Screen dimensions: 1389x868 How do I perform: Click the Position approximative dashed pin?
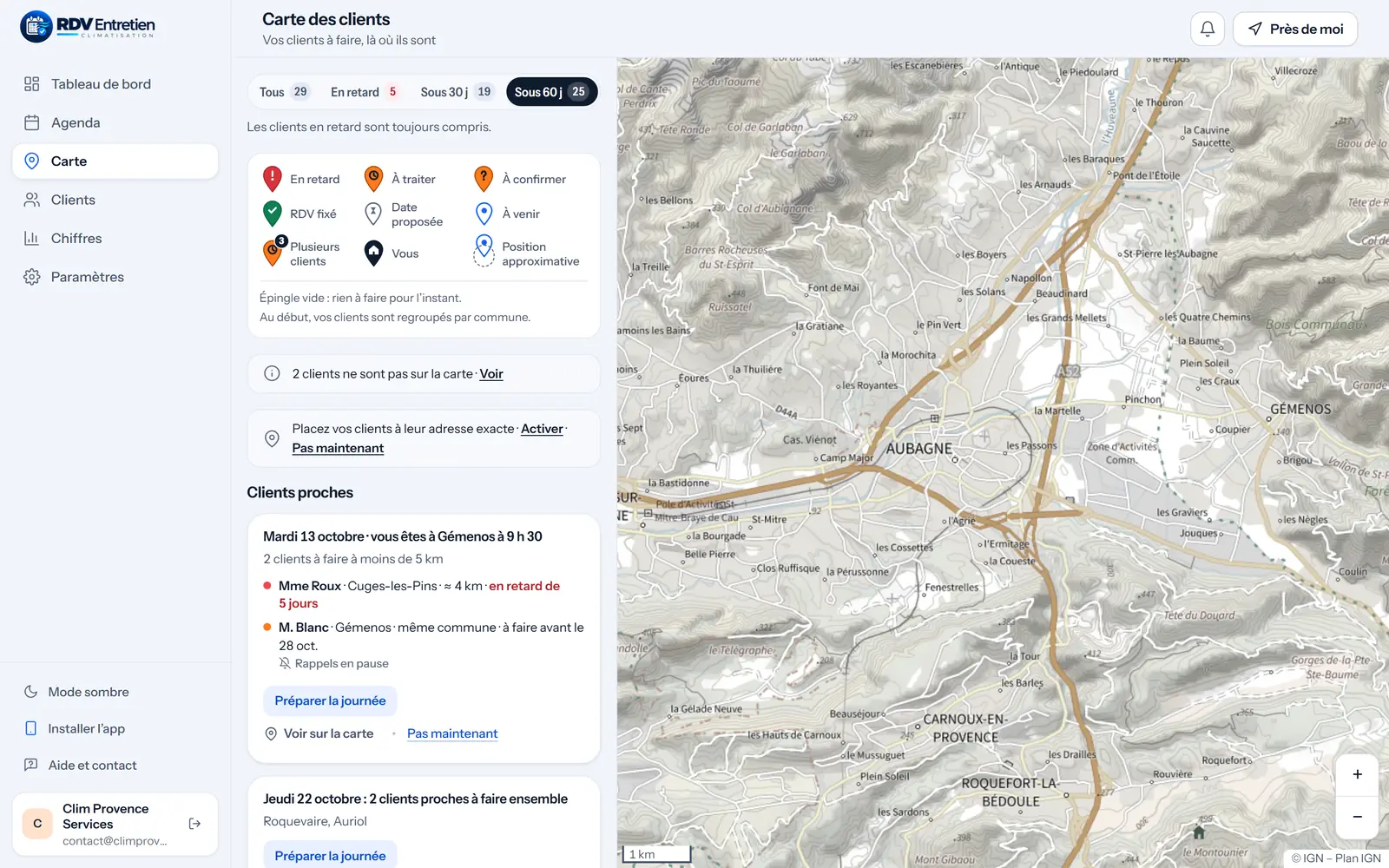(x=484, y=251)
